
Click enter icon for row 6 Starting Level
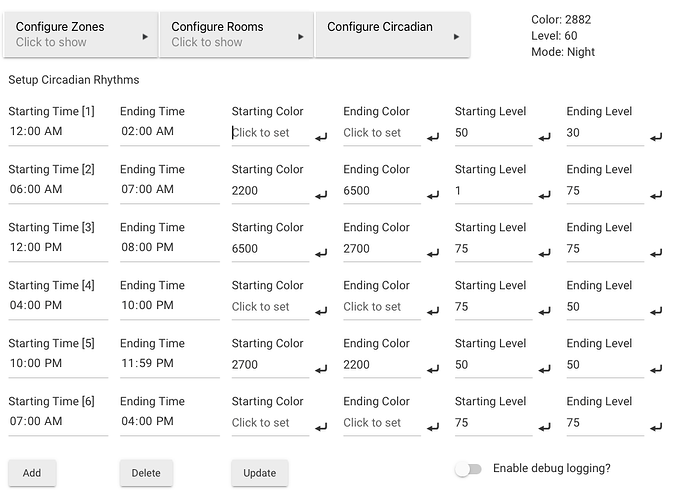[544, 427]
